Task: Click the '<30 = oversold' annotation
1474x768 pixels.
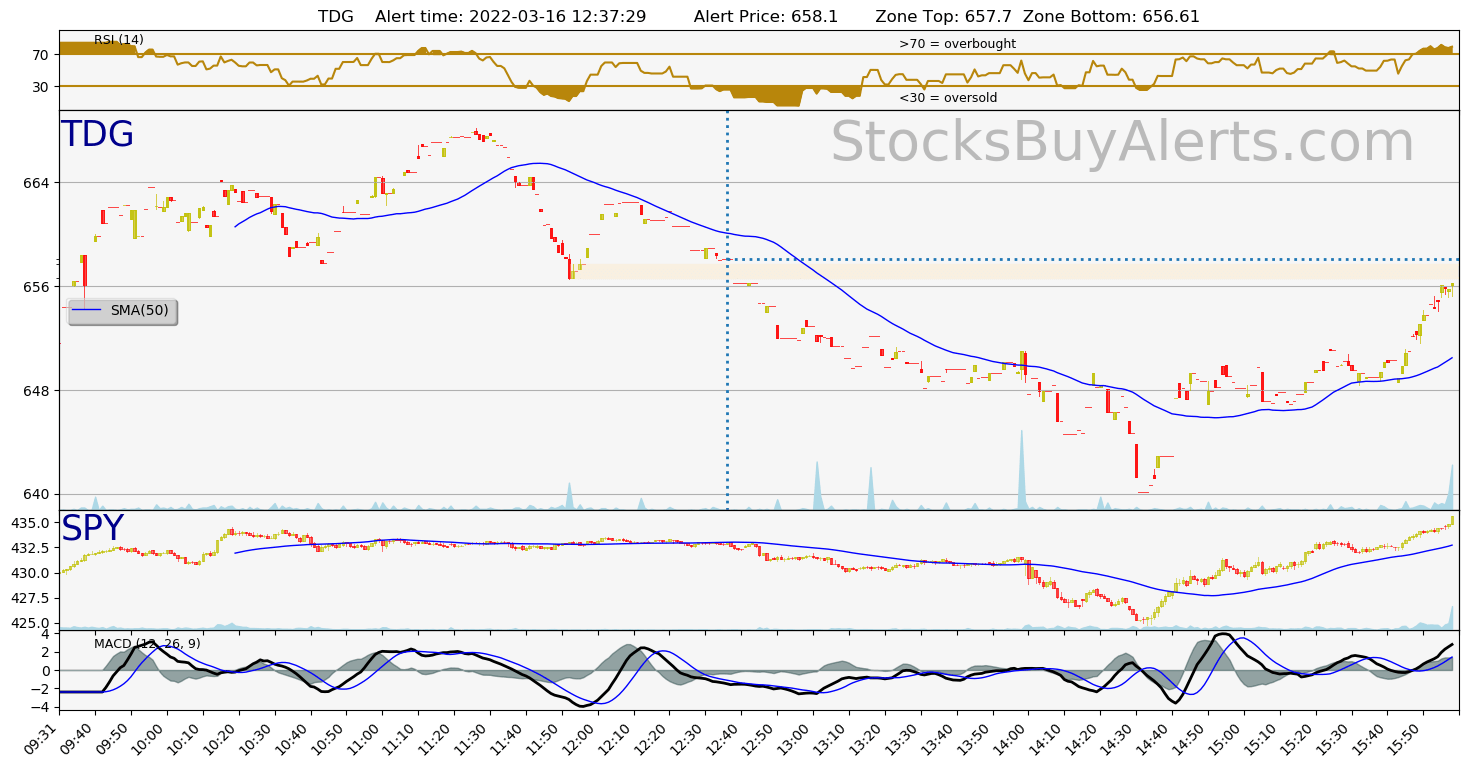Action: click(x=948, y=98)
